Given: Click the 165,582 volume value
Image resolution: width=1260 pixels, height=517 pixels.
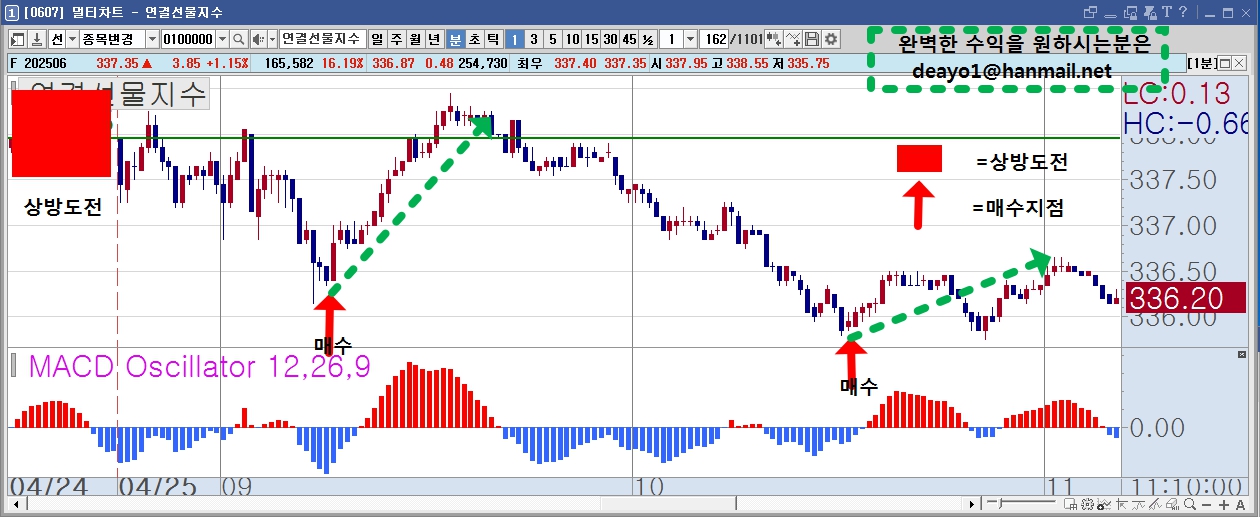Looking at the screenshot, I should click(x=289, y=63).
